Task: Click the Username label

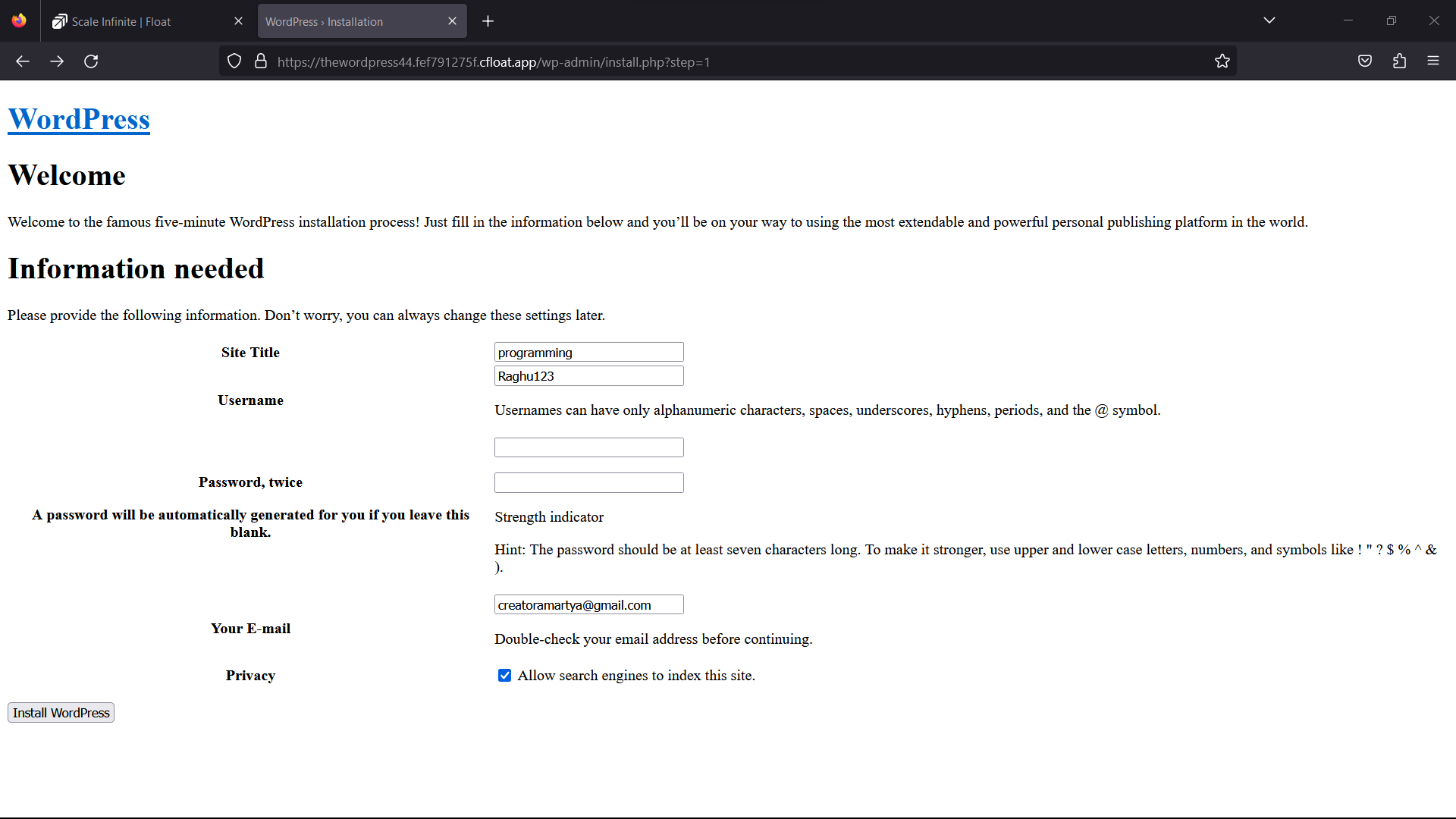Action: 250,400
